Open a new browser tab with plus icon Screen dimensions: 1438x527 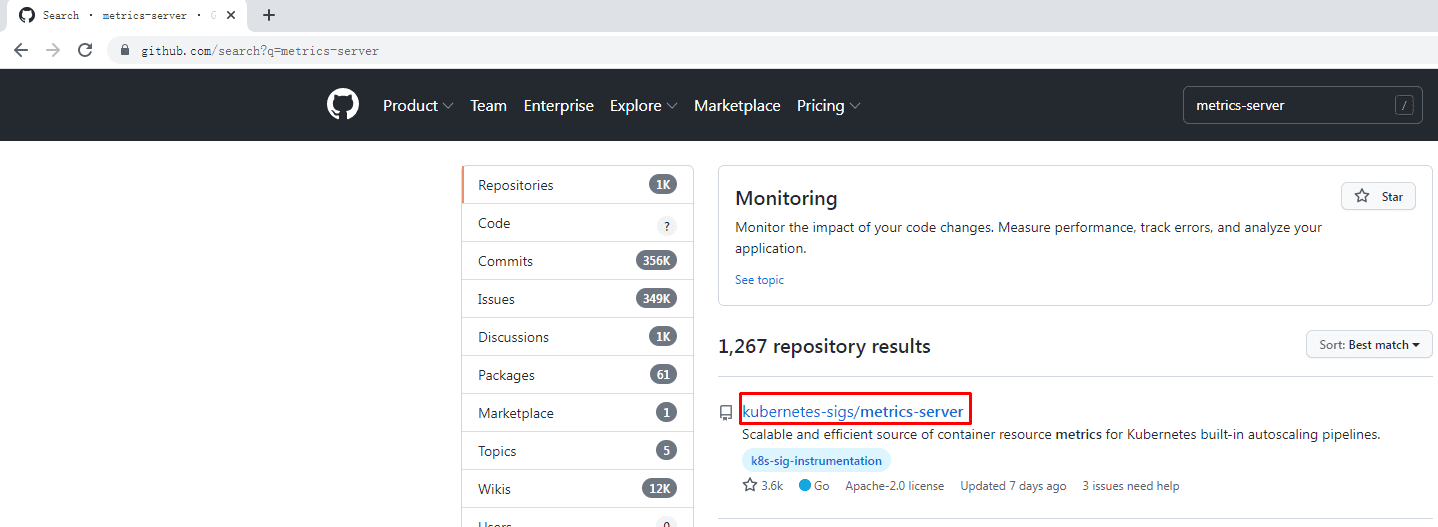[268, 15]
